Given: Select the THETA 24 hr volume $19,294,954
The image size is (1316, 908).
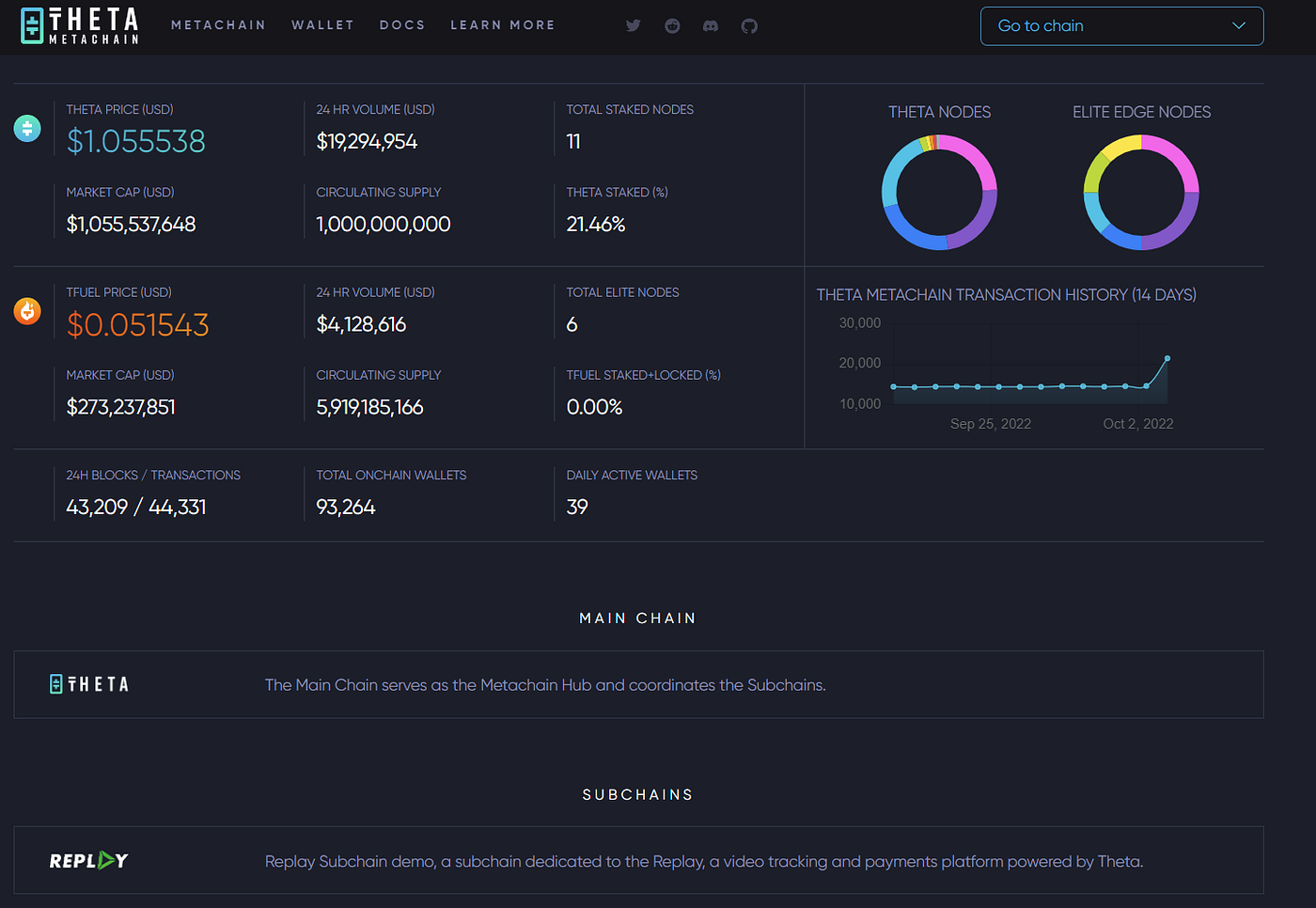Looking at the screenshot, I should [367, 141].
